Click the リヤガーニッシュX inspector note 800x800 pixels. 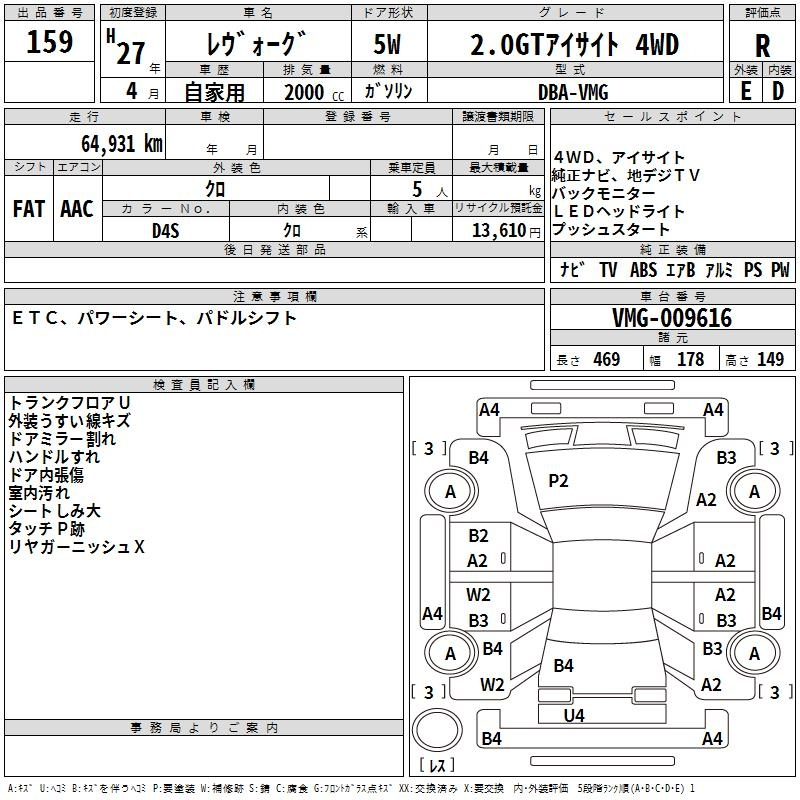[x=77, y=546]
